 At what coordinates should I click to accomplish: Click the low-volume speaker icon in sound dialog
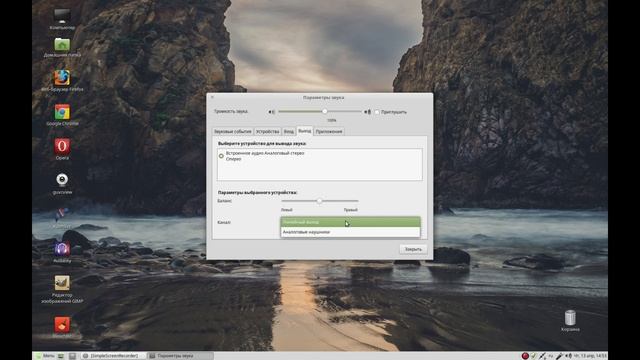point(271,112)
